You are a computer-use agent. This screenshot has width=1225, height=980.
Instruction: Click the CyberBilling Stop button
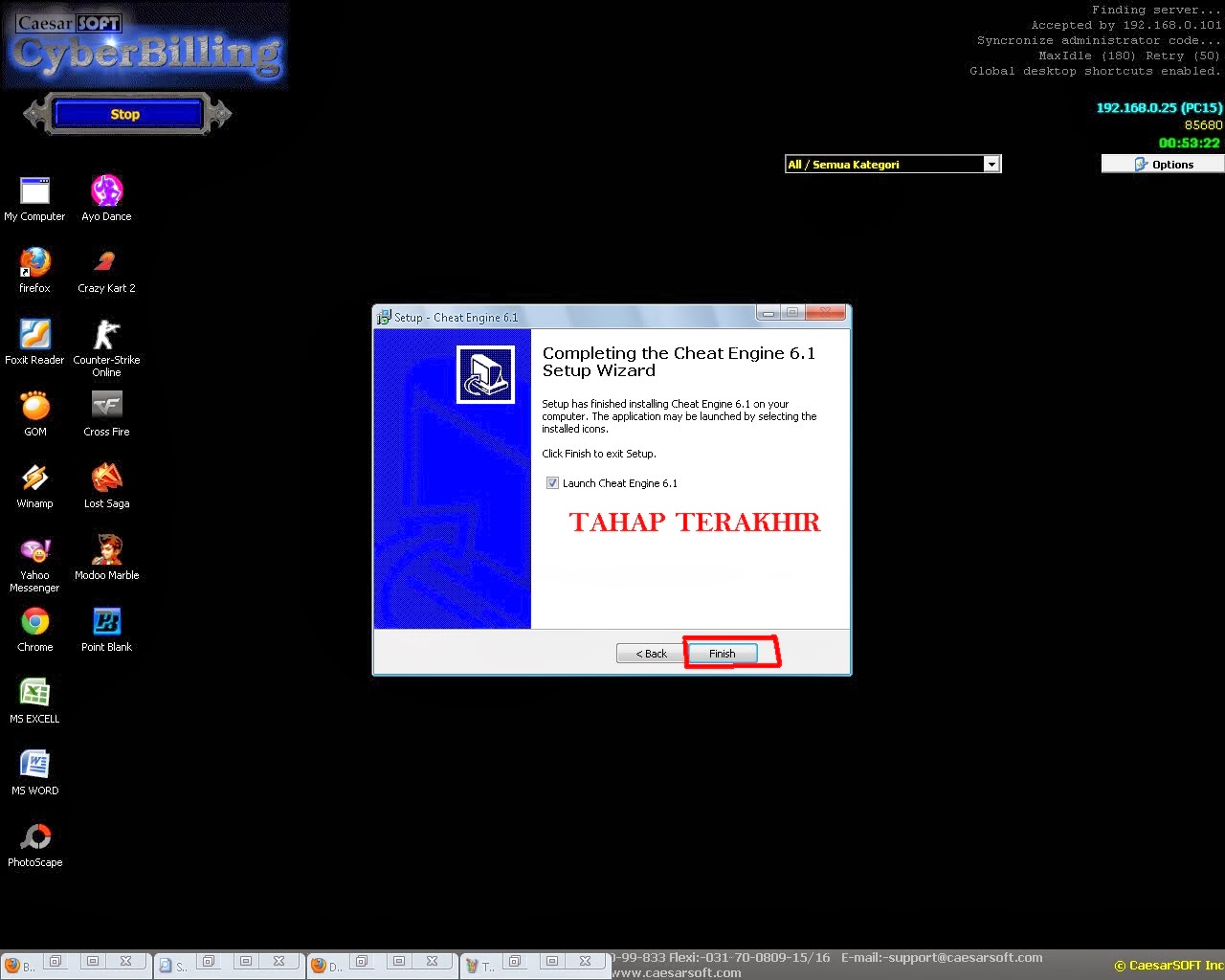tap(126, 114)
